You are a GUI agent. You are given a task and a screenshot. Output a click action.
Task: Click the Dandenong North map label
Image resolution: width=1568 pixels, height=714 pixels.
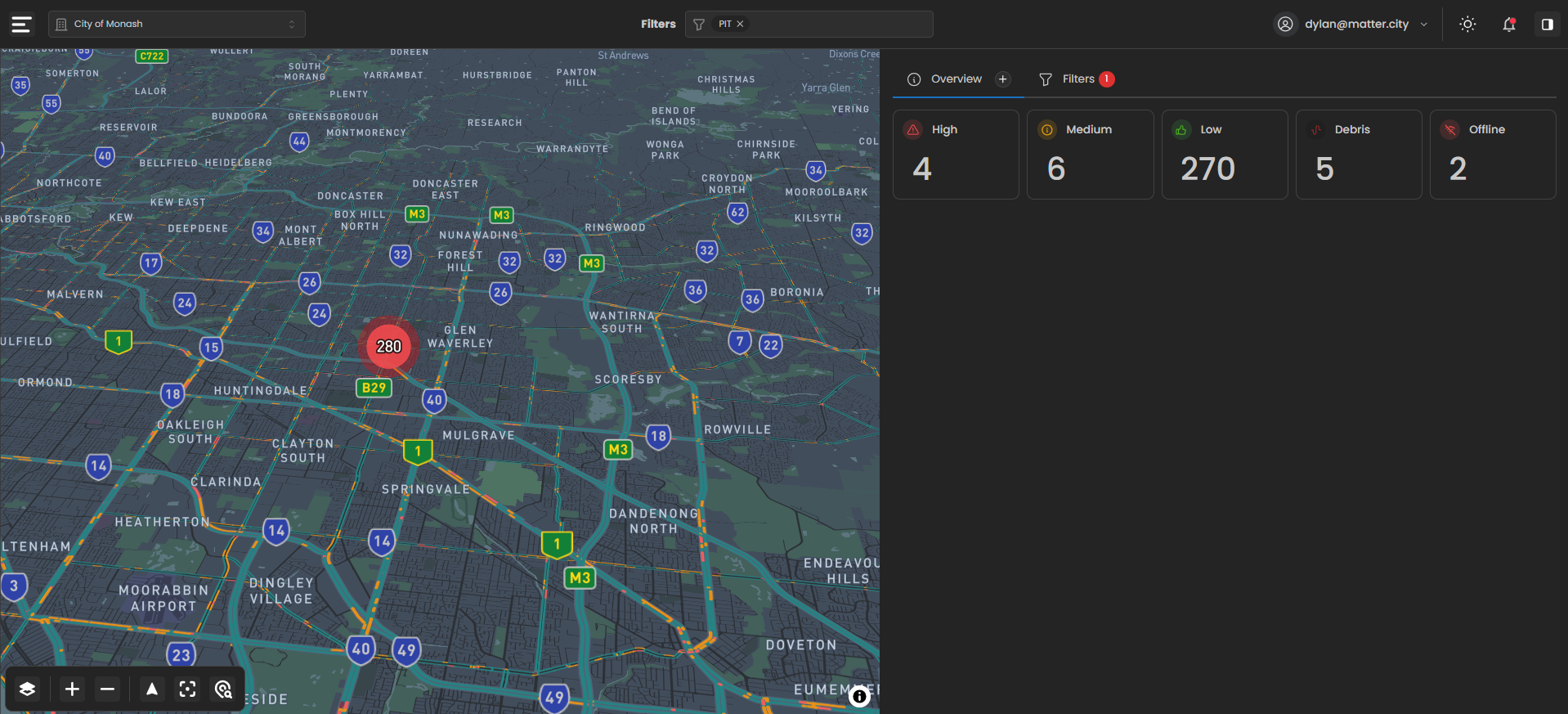pyautogui.click(x=654, y=521)
